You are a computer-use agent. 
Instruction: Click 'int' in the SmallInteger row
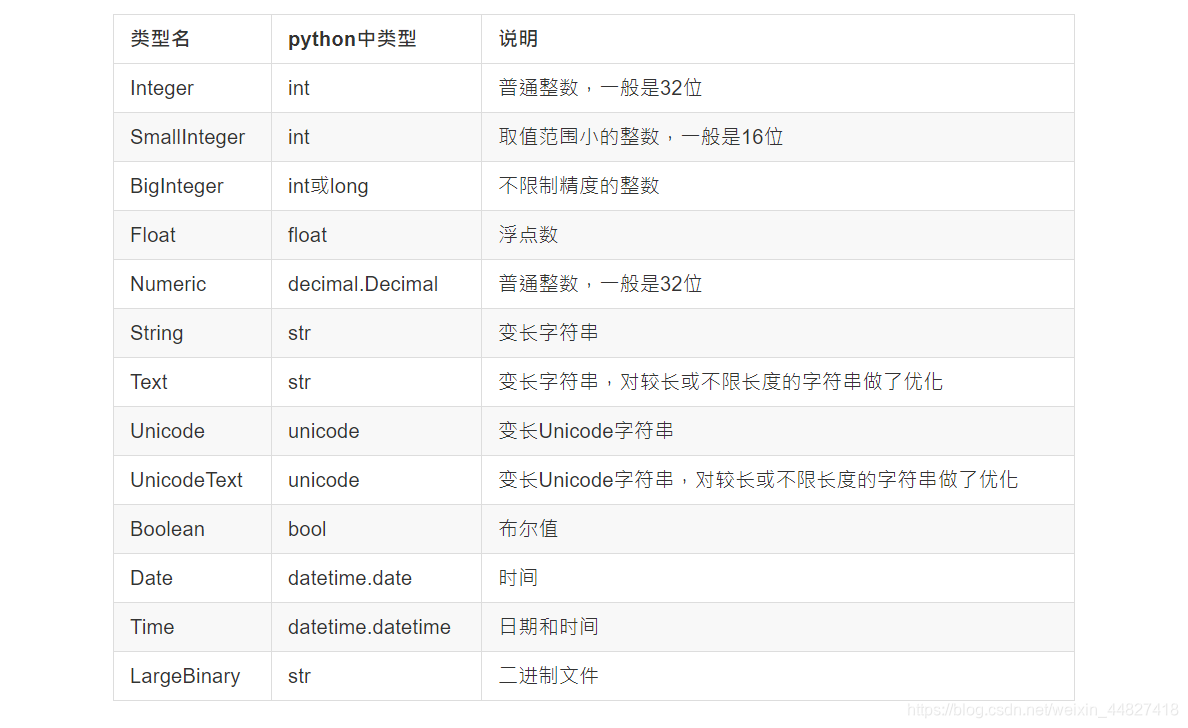[x=299, y=137]
